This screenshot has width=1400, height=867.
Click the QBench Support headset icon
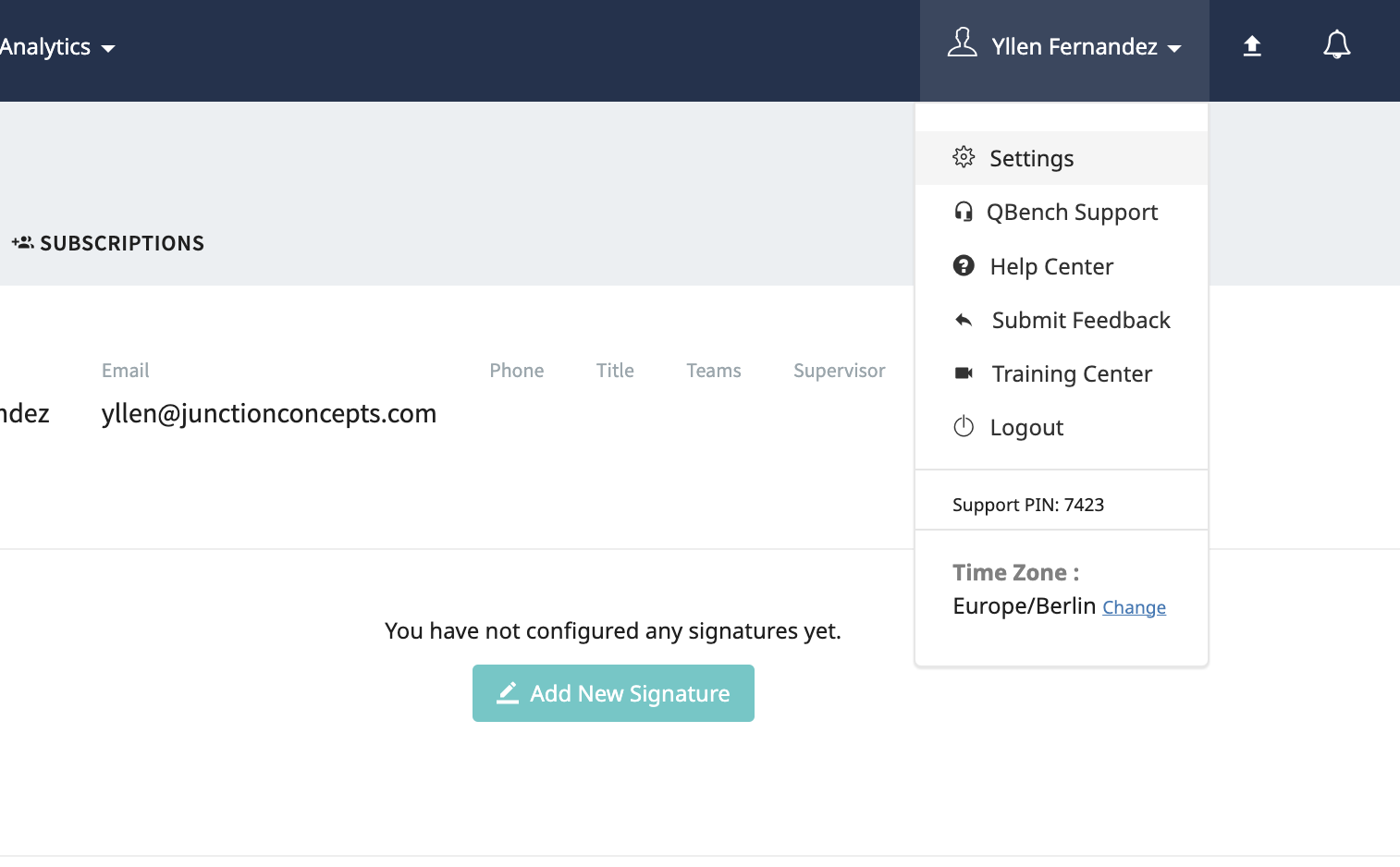click(964, 211)
